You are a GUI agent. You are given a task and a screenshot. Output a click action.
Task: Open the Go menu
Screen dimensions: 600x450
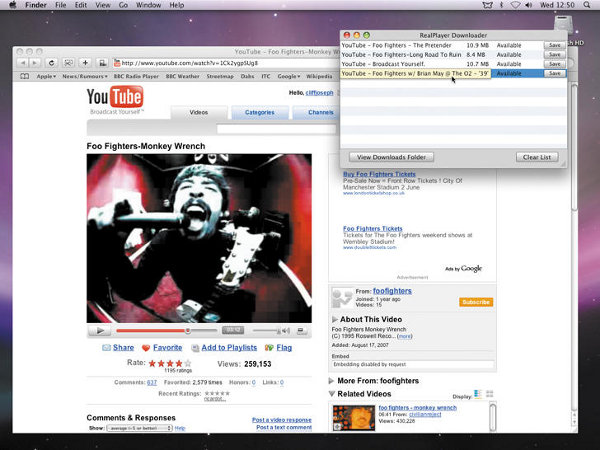pos(123,5)
